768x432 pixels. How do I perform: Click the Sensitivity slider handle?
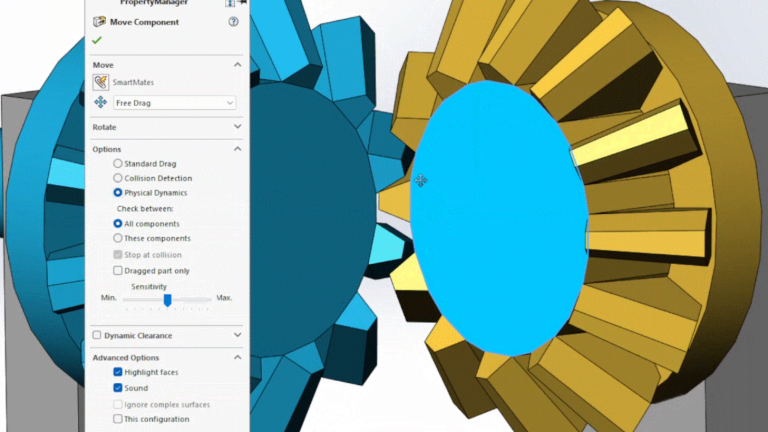click(x=167, y=299)
